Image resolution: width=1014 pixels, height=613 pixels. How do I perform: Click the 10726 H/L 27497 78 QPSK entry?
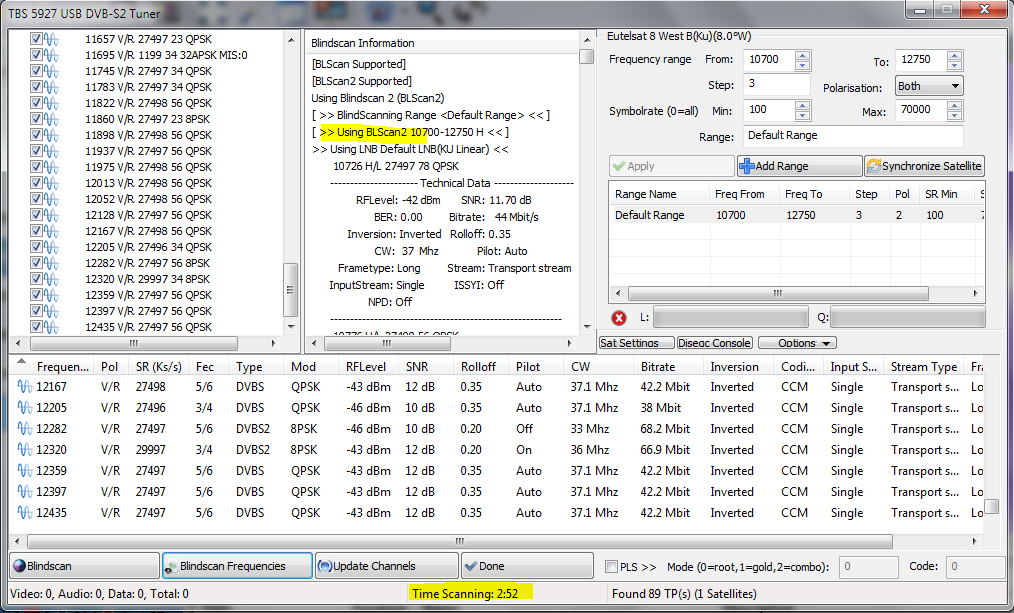(396, 166)
